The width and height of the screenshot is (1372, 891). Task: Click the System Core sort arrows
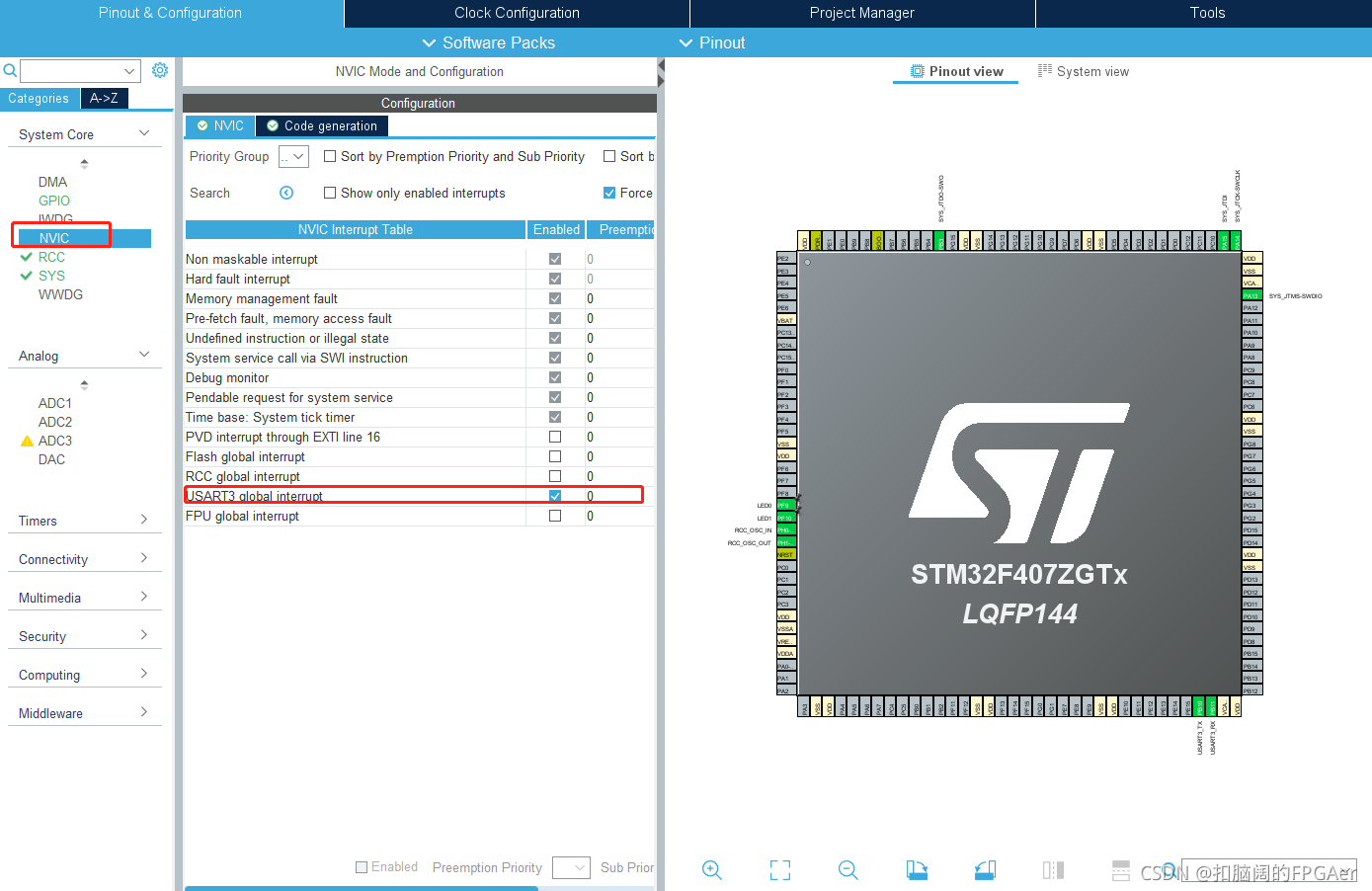[84, 163]
